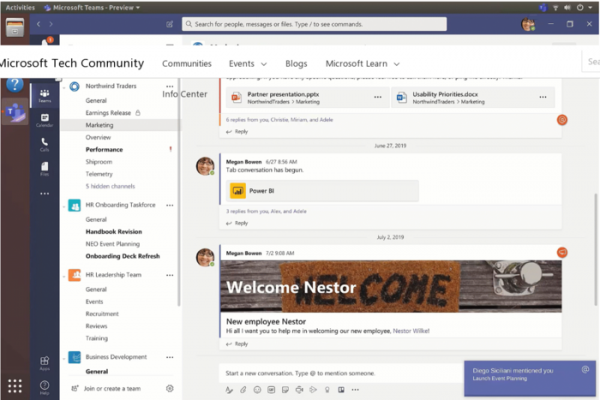Open the Files section icon
This screenshot has width=600, height=400.
point(45,170)
